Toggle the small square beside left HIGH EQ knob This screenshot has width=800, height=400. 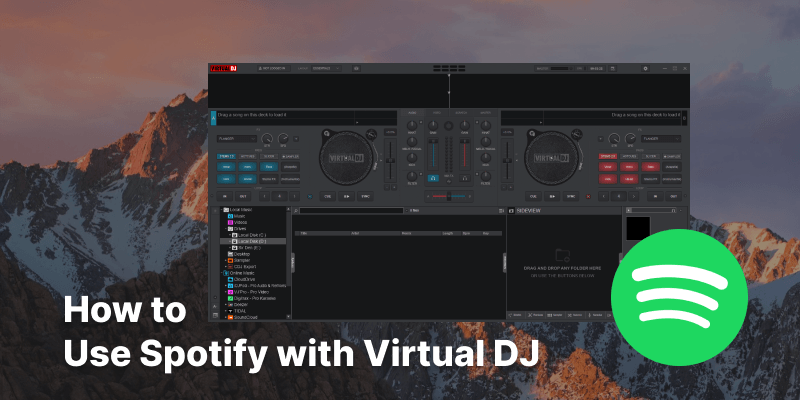[x=421, y=123]
